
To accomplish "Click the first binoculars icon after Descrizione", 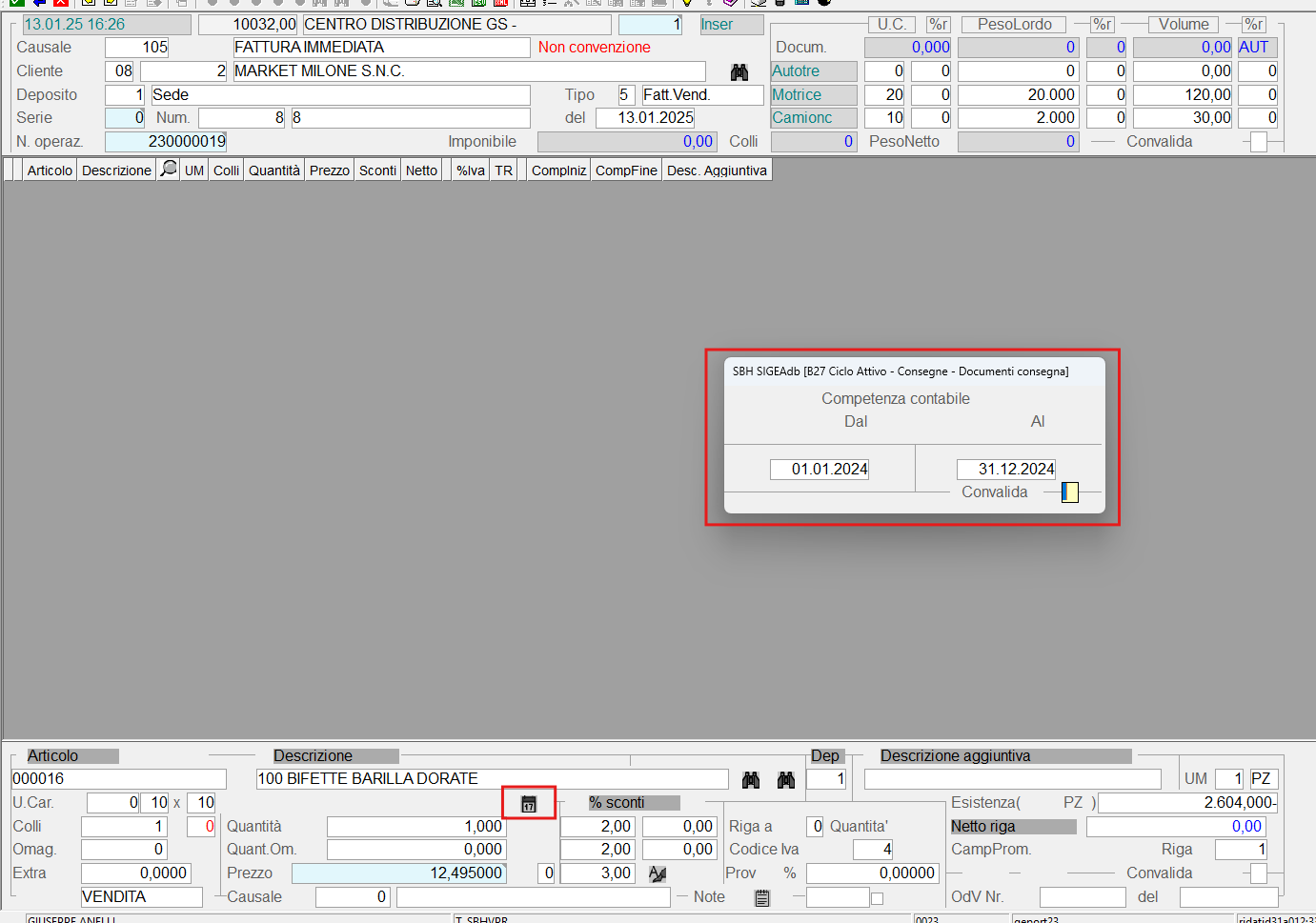I will click(x=751, y=780).
